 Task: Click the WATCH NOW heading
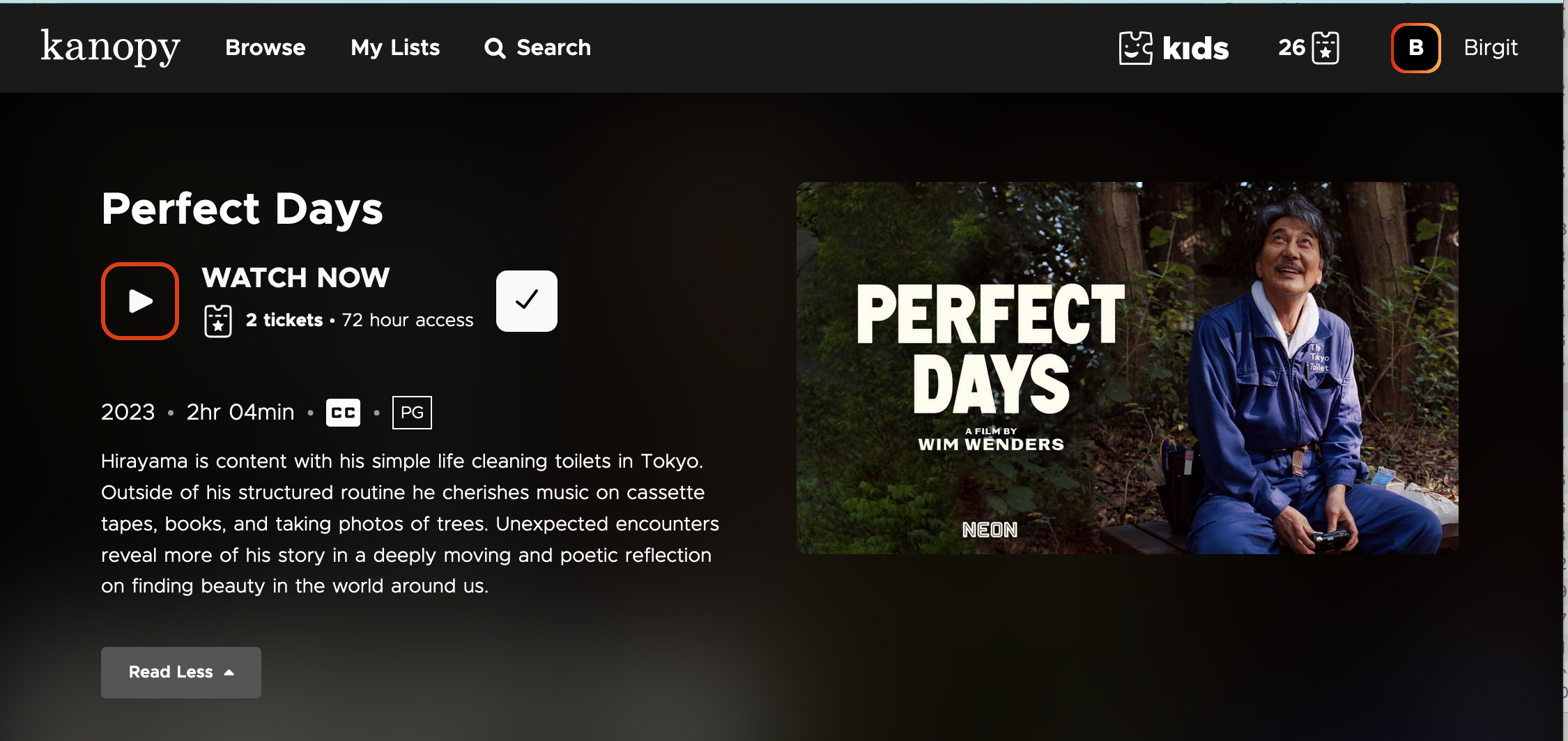point(295,277)
